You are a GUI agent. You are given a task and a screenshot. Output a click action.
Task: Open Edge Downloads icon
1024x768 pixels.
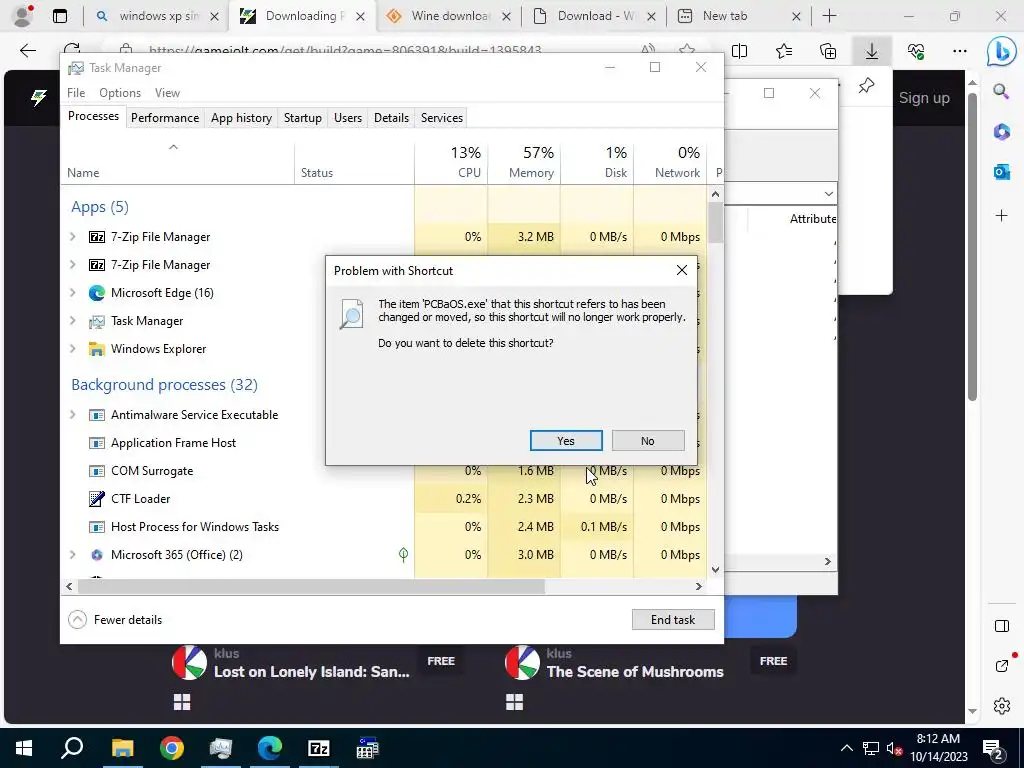872,51
